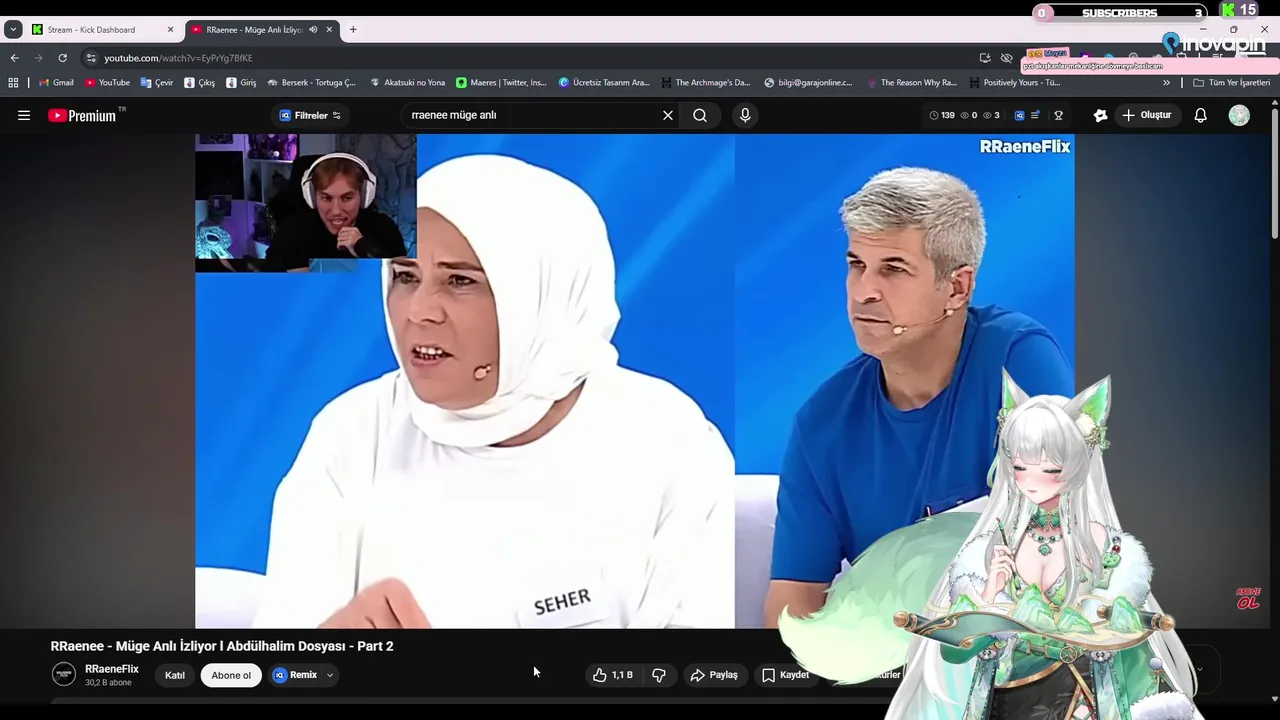Close the RRaenee YouTube tab
The height and width of the screenshot is (720, 1280).
click(x=329, y=29)
